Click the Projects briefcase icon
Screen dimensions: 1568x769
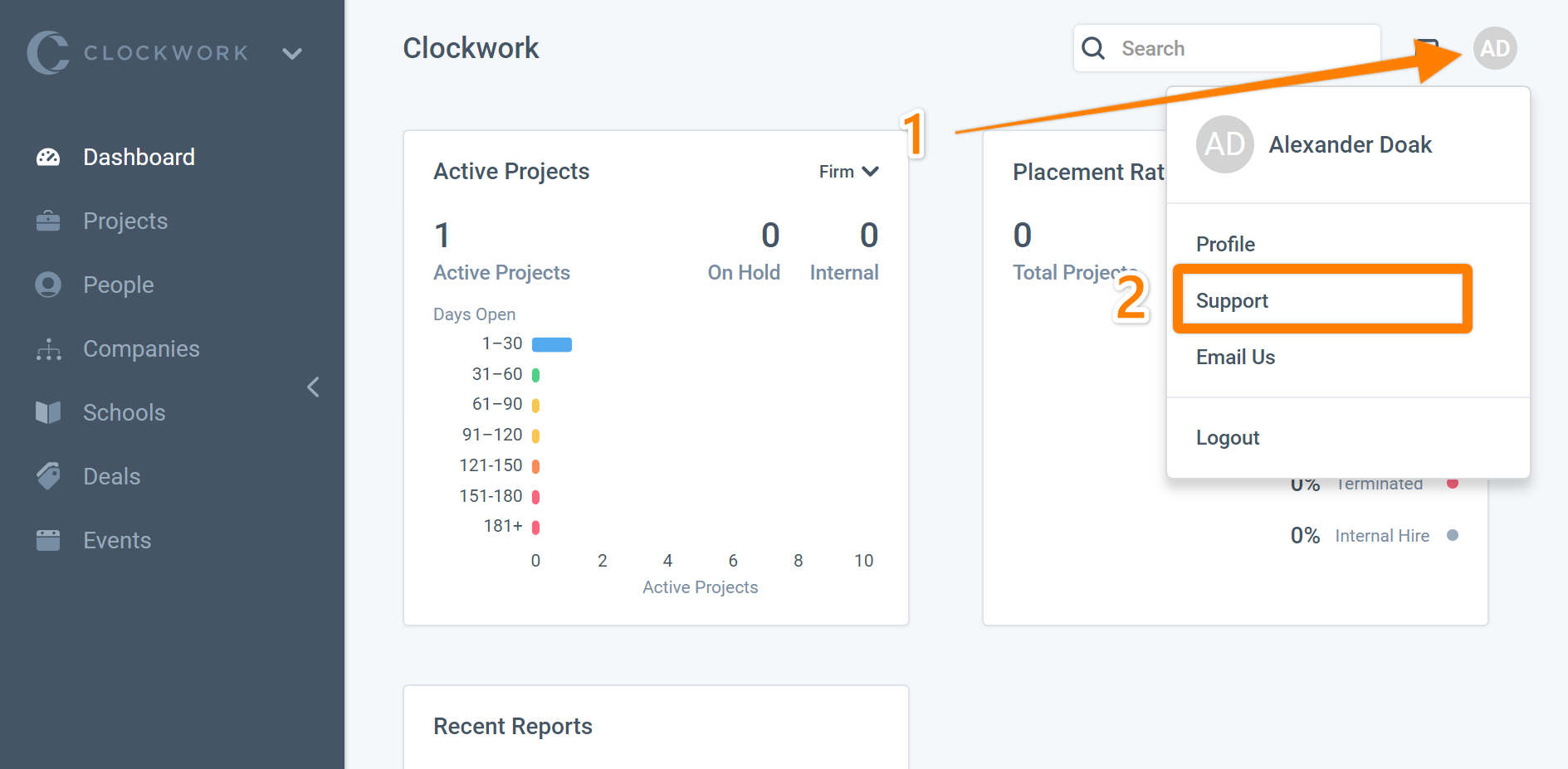point(48,221)
